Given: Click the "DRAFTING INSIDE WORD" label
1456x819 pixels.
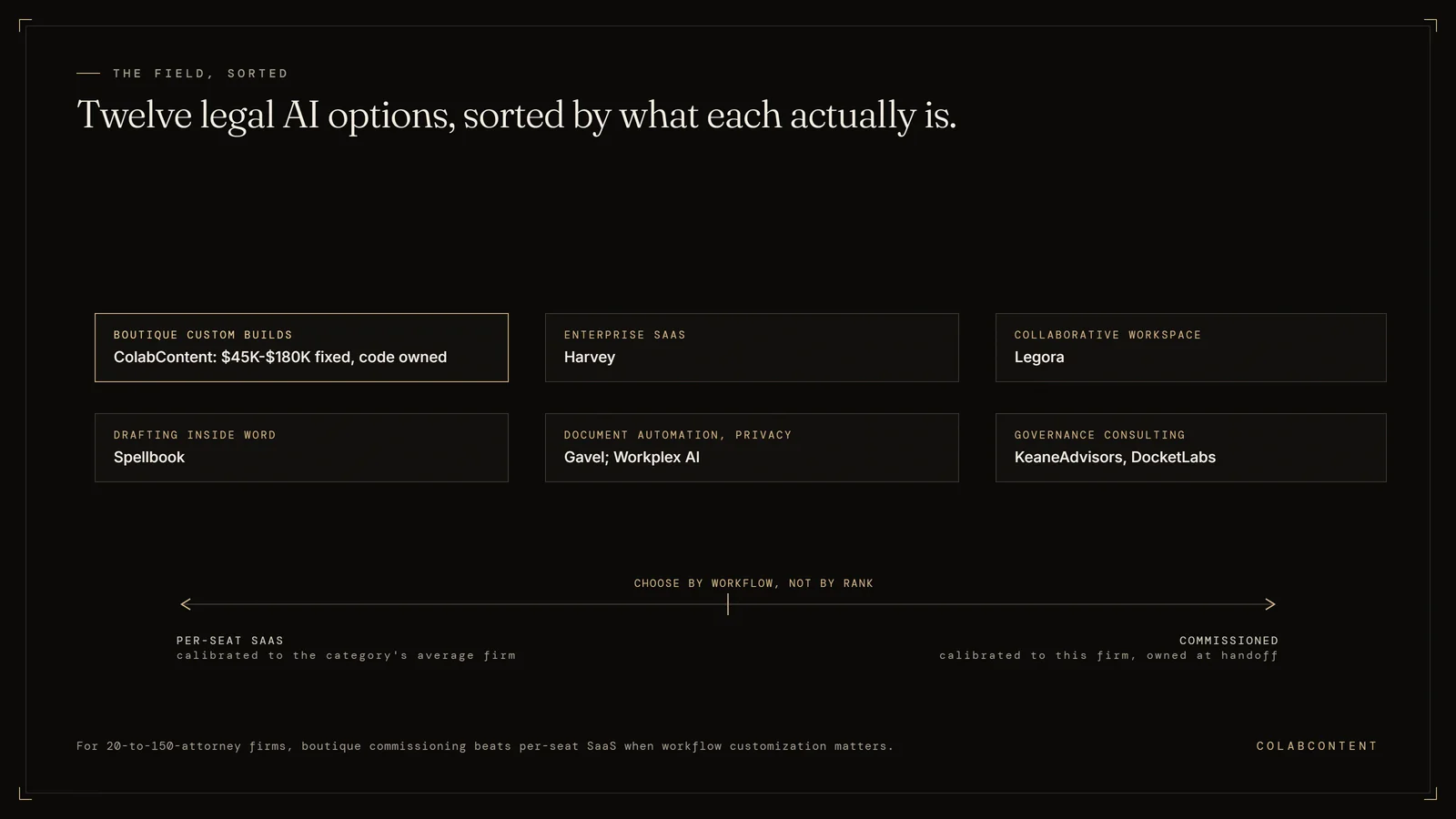Looking at the screenshot, I should (x=195, y=435).
